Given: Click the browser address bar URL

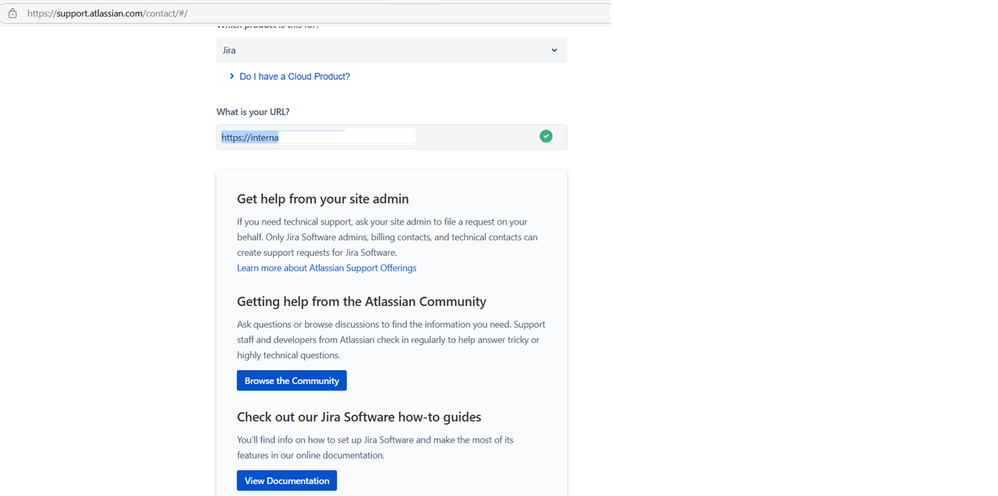Looking at the screenshot, I should pos(107,13).
